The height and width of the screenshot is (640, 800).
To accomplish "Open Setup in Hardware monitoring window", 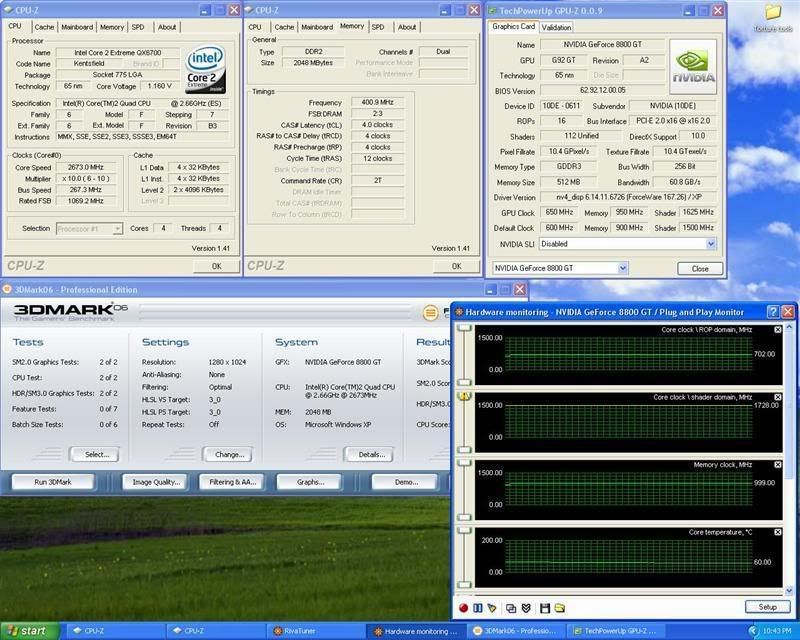I will click(767, 607).
